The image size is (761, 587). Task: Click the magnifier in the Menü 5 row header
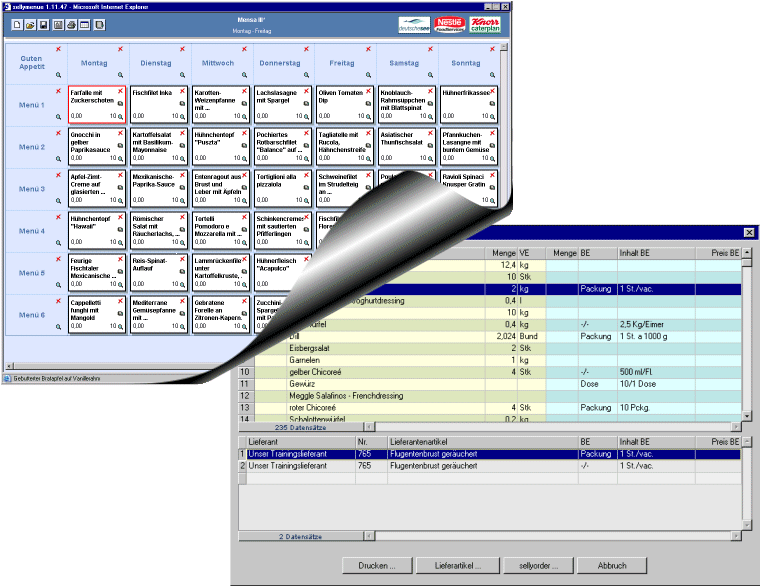(x=58, y=285)
